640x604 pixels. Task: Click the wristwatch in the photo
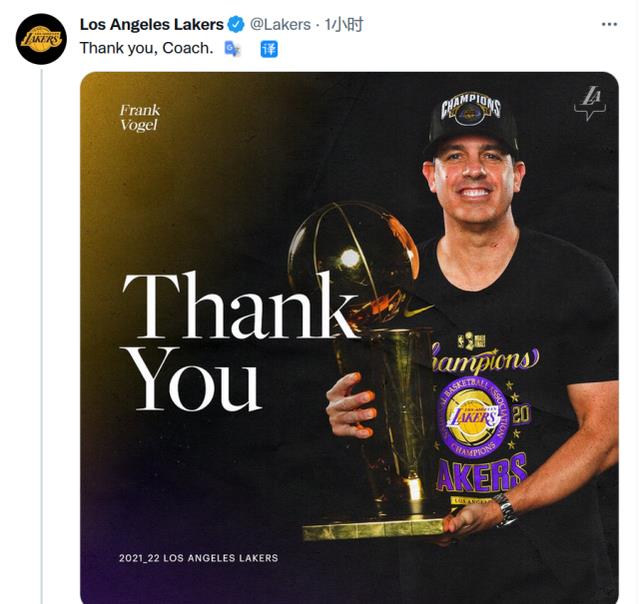point(505,509)
